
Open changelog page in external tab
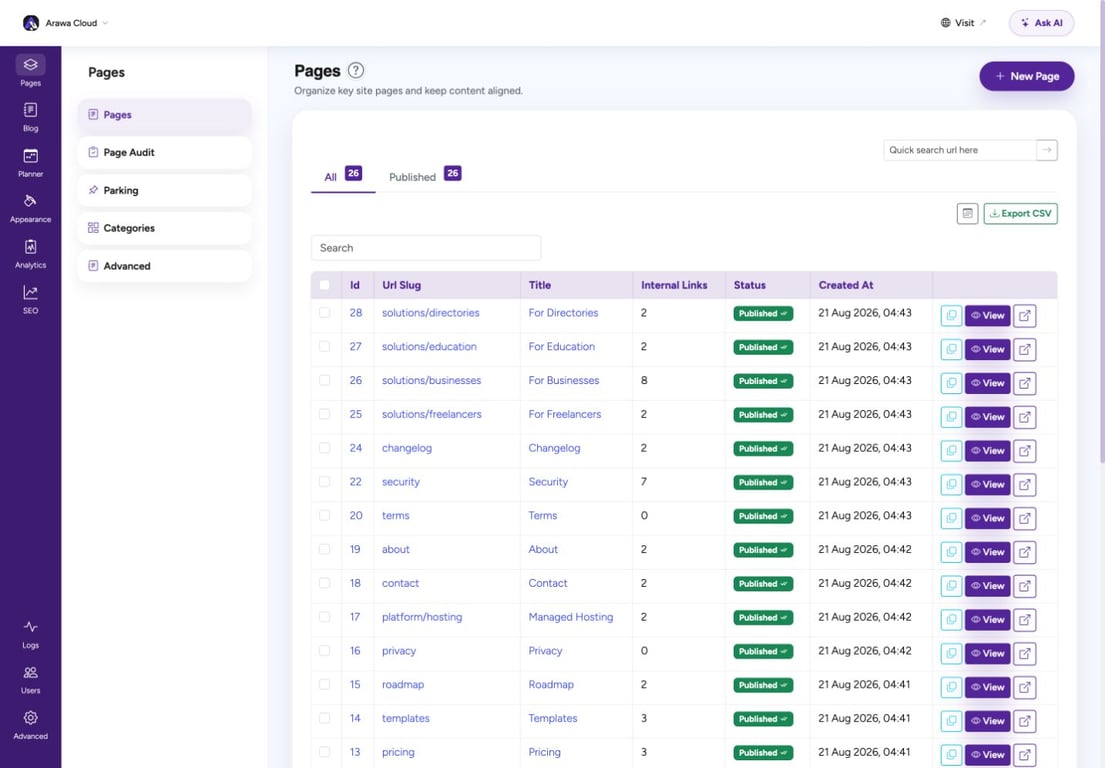point(1025,451)
